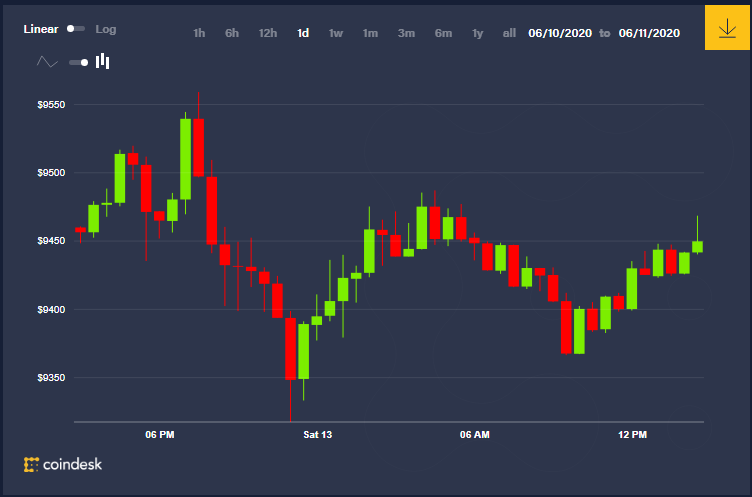Screen dimensions: 752x497
Task: Click the 06 AM time axis label
Action: pyautogui.click(x=475, y=435)
